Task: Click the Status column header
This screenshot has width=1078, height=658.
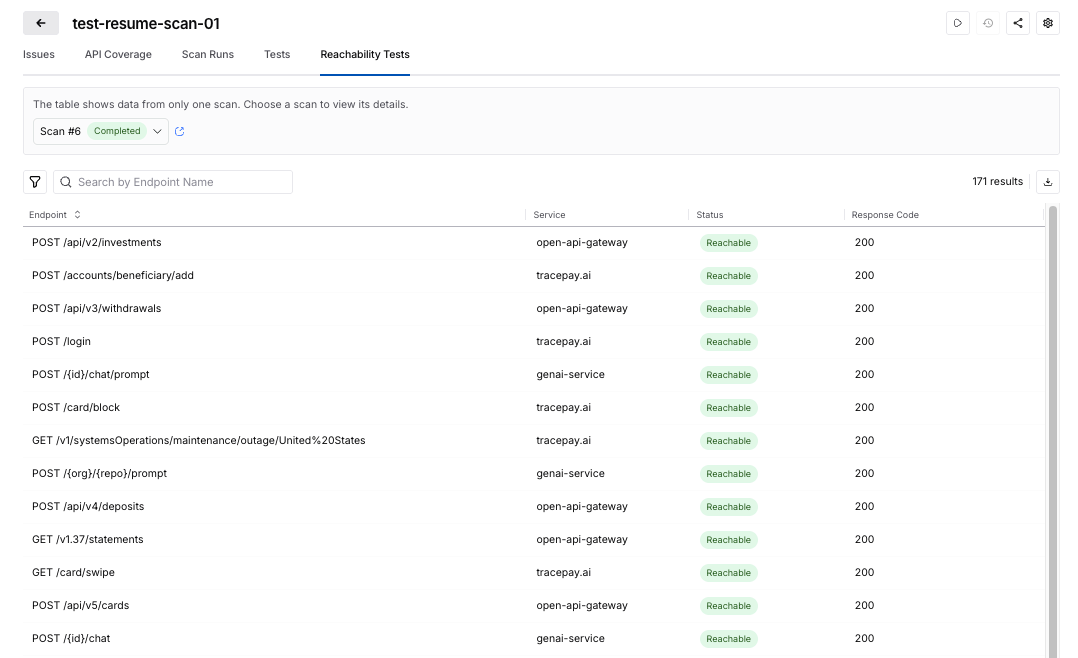Action: [710, 215]
